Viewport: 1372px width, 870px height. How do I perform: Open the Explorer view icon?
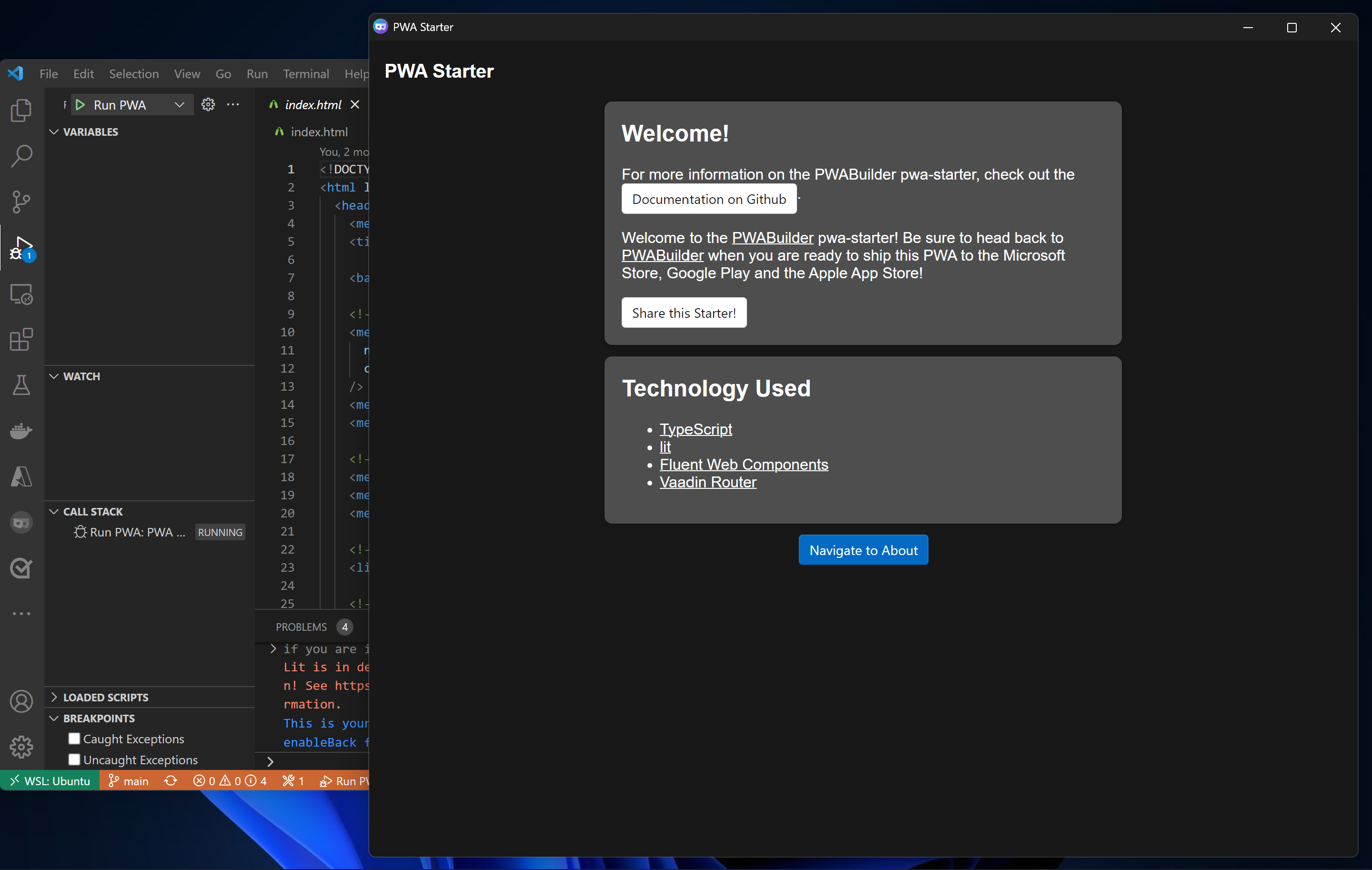coord(21,110)
